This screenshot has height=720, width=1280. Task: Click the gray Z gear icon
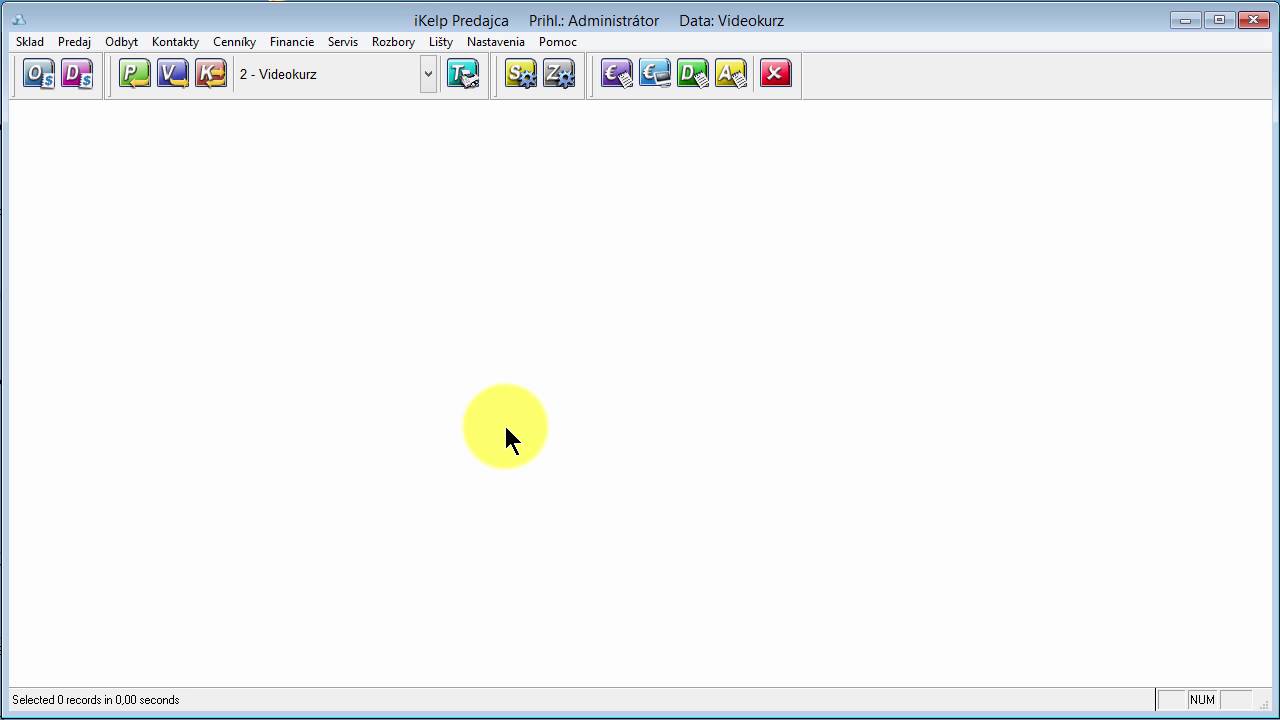(559, 74)
